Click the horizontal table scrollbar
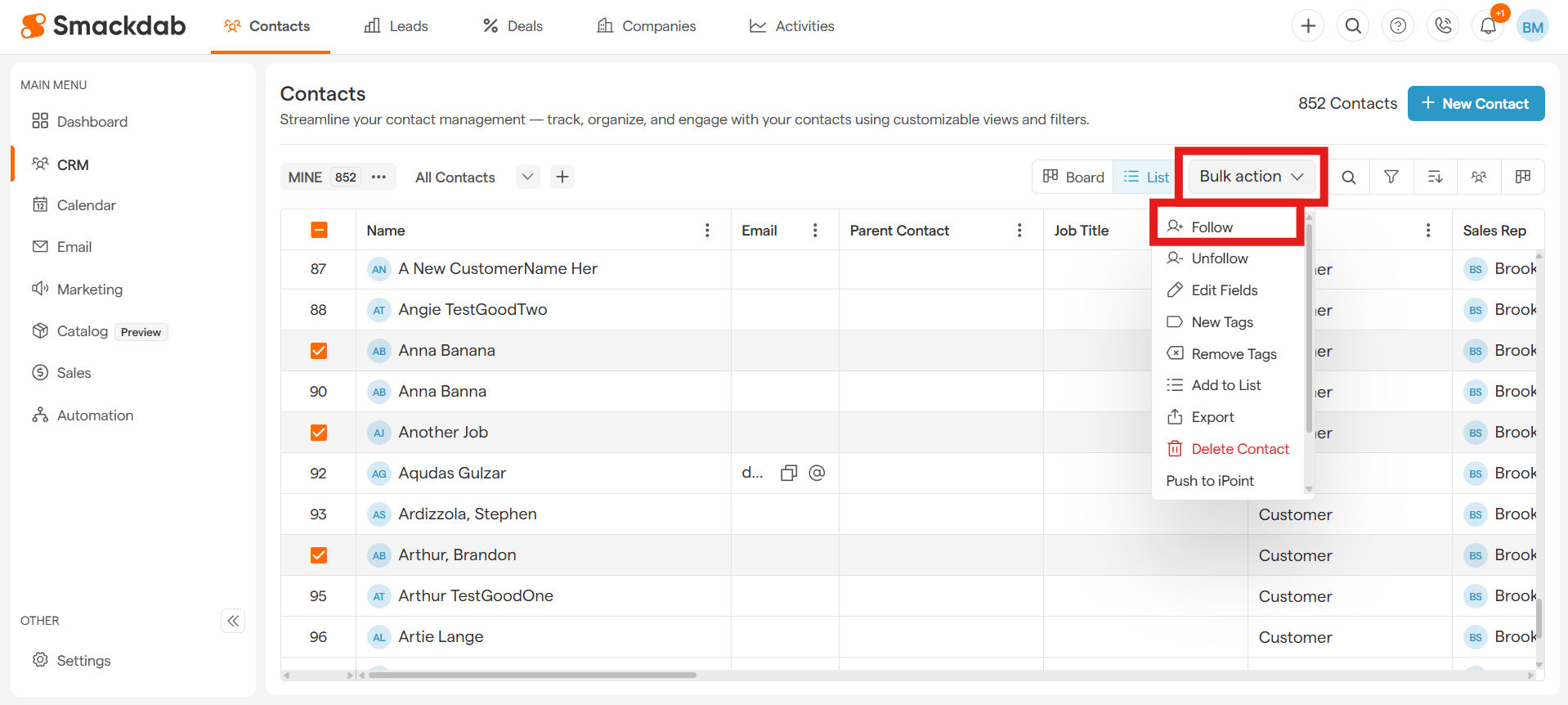1568x705 pixels. click(x=531, y=676)
